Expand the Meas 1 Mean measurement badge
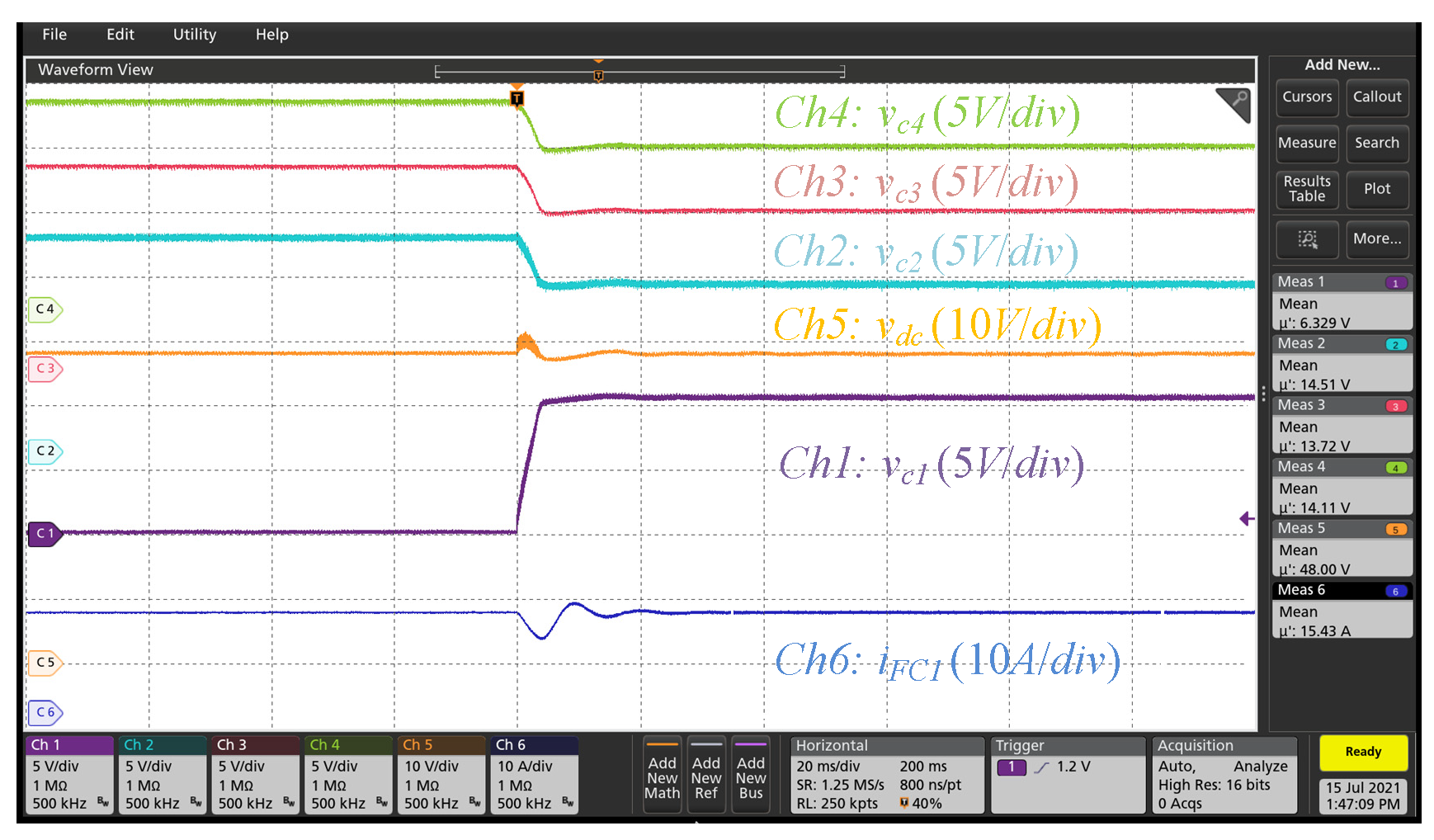 click(1342, 303)
